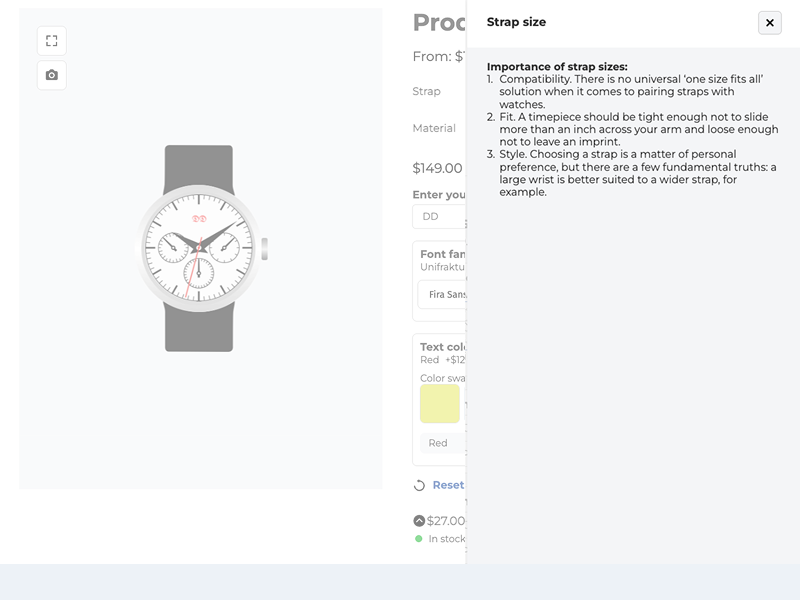Click the green In stock status dot
The width and height of the screenshot is (800, 600).
419,539
